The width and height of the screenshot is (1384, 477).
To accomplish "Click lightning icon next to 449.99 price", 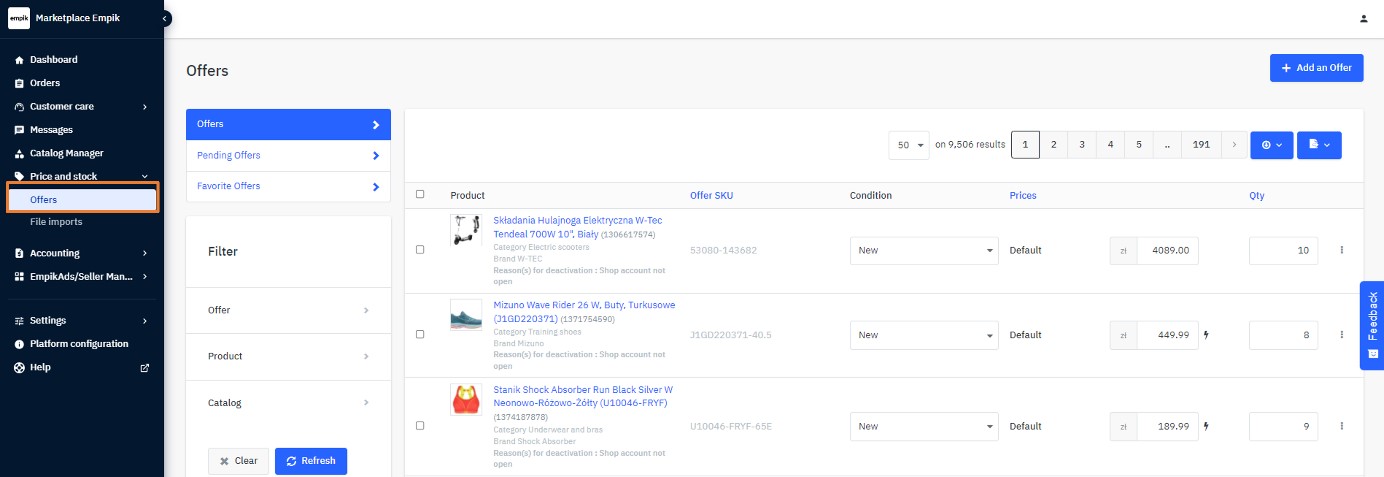I will point(1206,335).
